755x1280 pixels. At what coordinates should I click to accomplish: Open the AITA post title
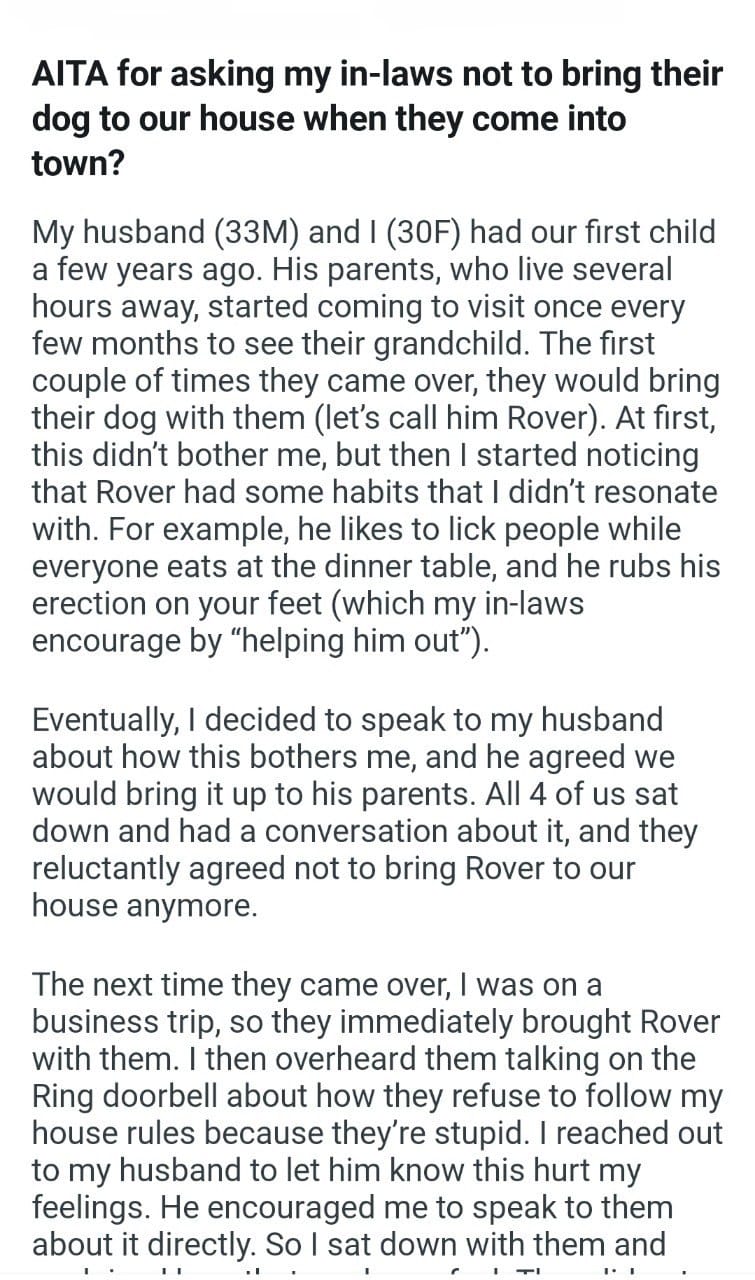(x=376, y=118)
